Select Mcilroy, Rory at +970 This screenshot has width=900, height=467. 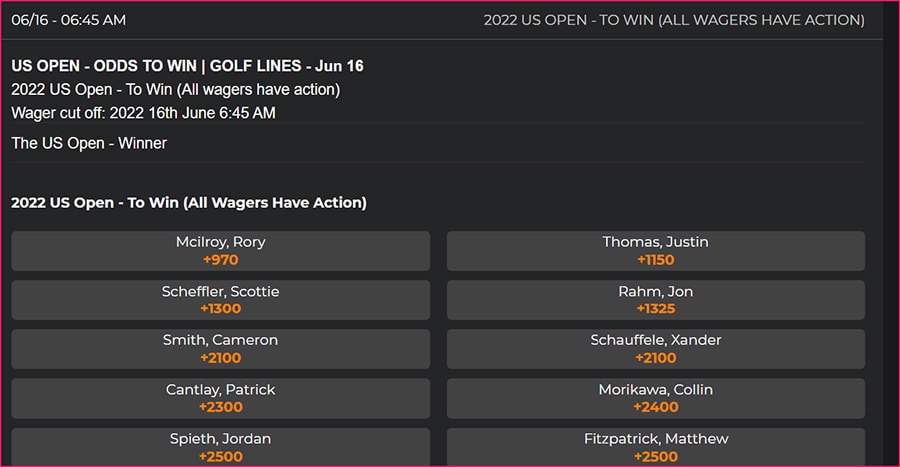(x=220, y=251)
